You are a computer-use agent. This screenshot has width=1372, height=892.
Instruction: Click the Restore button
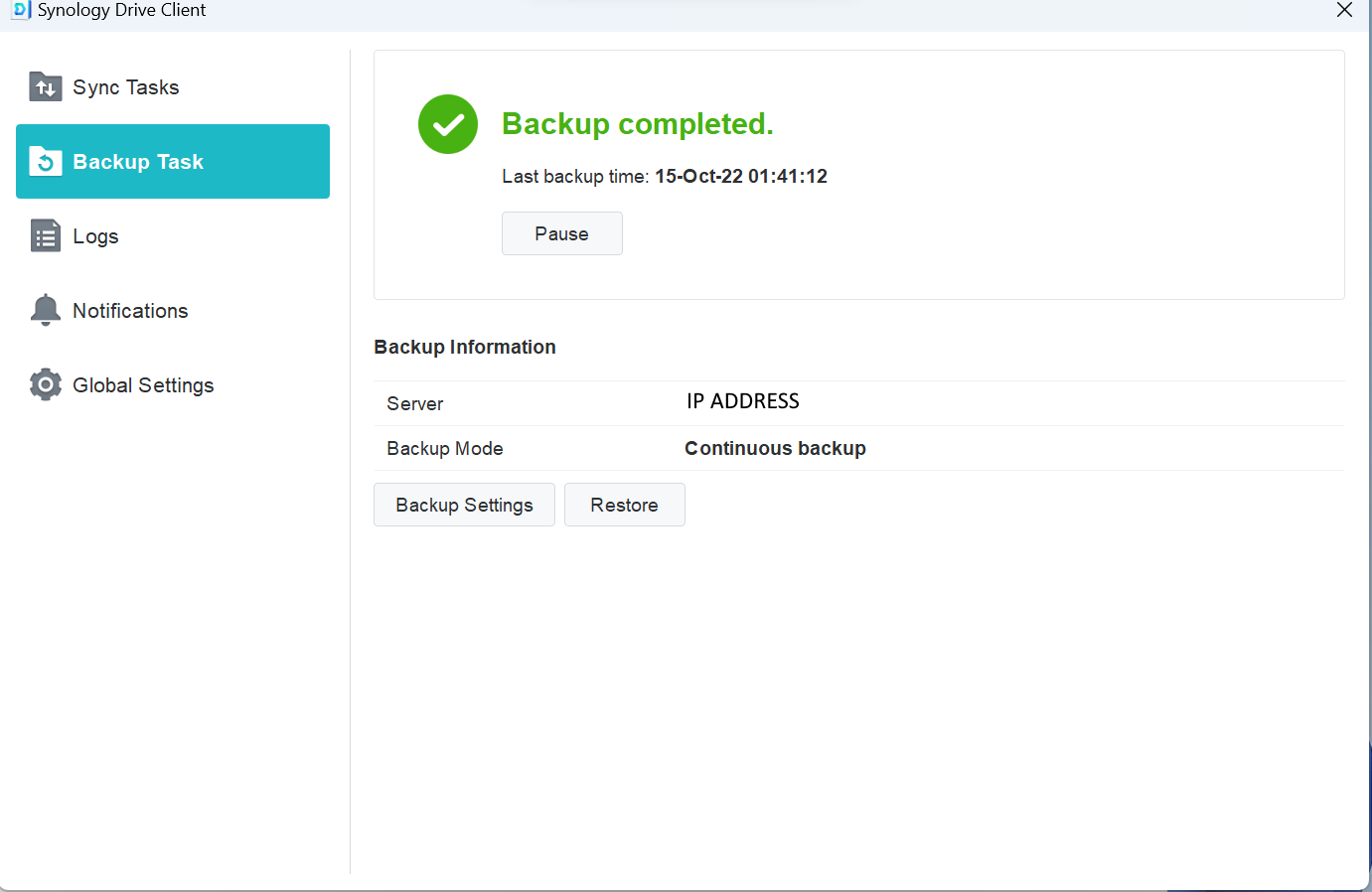point(625,505)
